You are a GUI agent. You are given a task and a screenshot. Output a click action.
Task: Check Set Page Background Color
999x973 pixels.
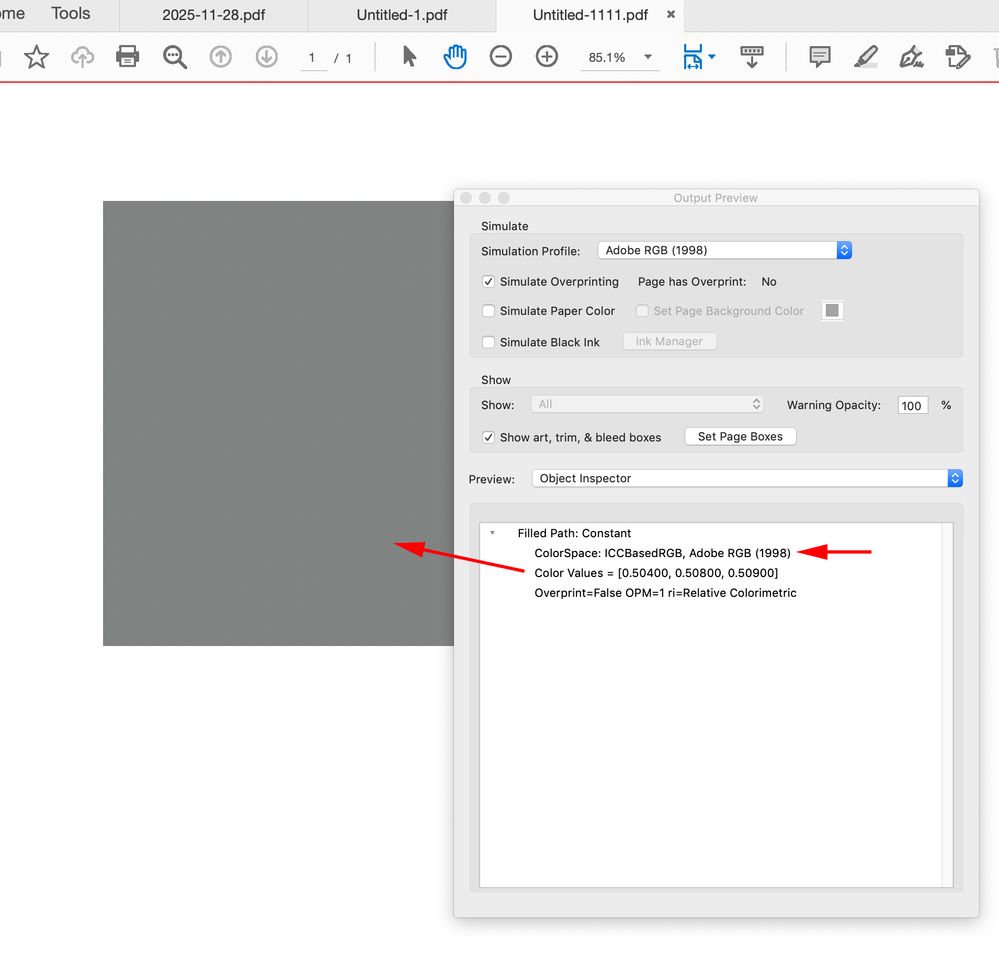coord(642,311)
